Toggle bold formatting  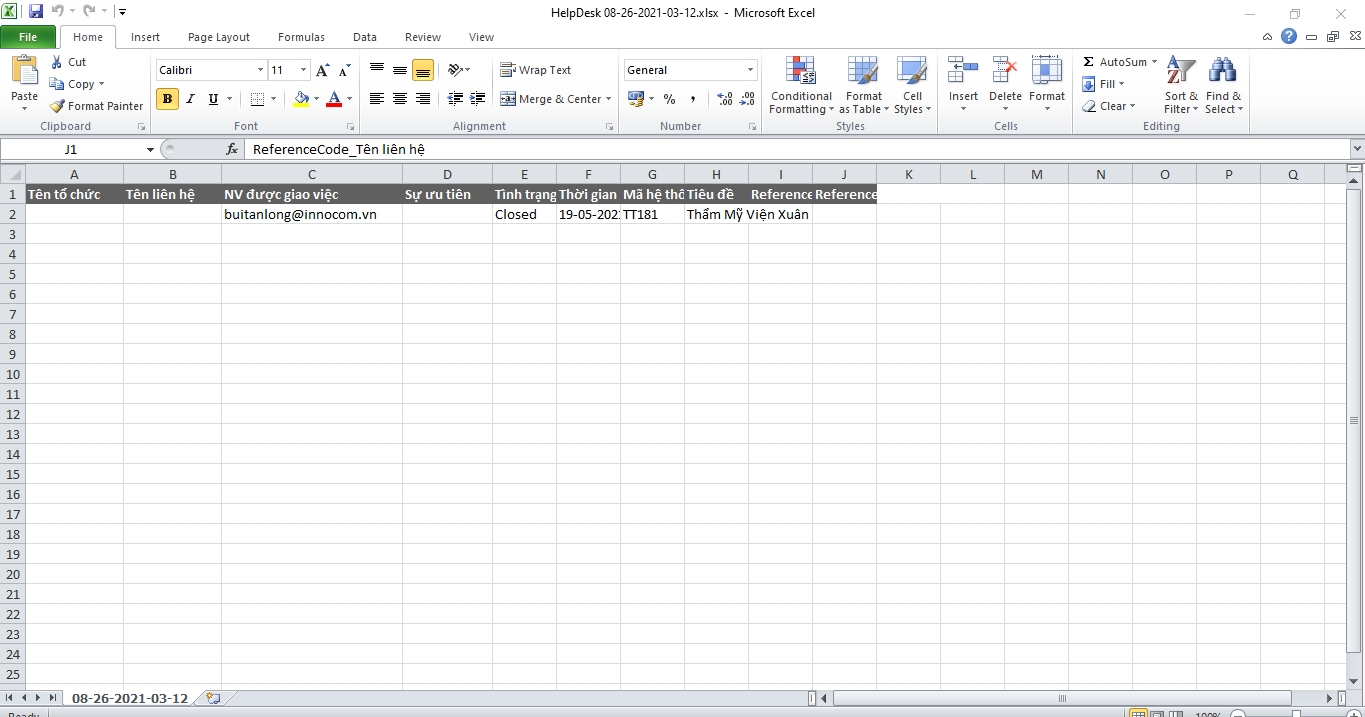point(167,99)
